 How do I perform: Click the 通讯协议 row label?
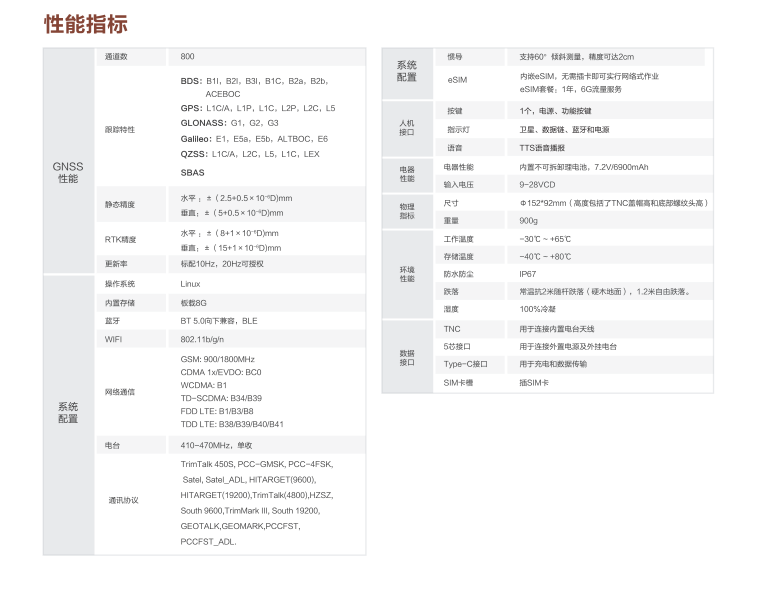[x=123, y=499]
